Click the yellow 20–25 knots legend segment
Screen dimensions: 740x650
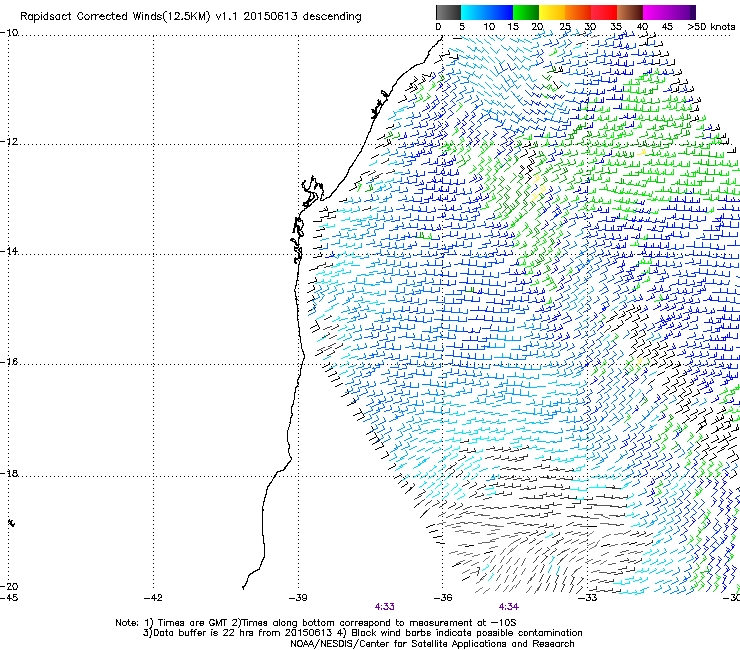(x=552, y=12)
